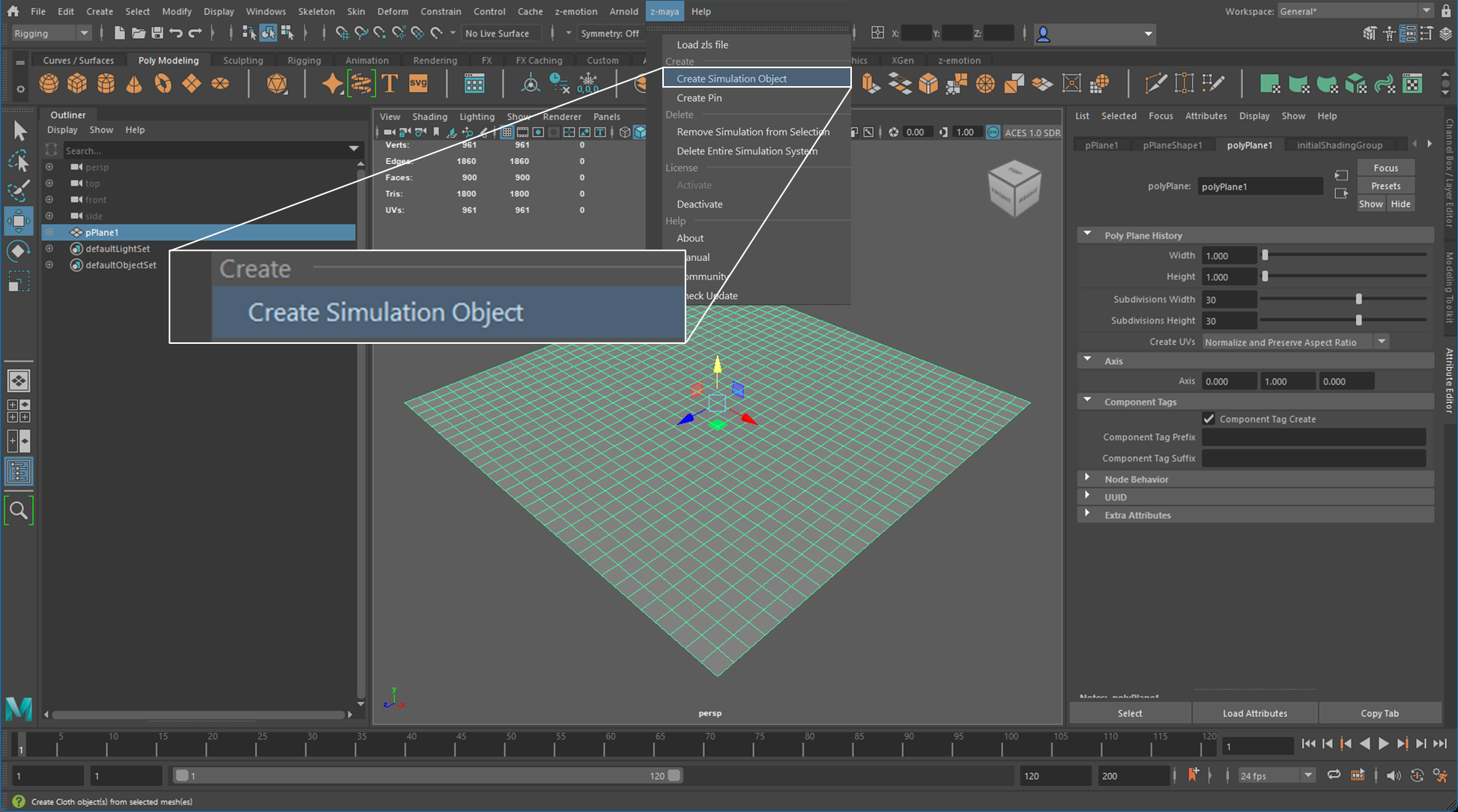The height and width of the screenshot is (812, 1458).
Task: Activate the Rotate tool in toolbox
Action: pyautogui.click(x=19, y=251)
